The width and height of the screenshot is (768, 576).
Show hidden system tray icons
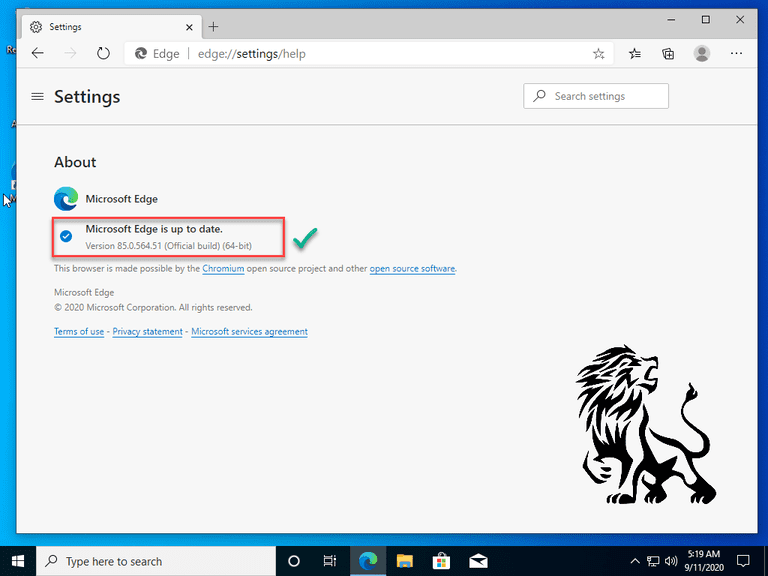point(635,561)
